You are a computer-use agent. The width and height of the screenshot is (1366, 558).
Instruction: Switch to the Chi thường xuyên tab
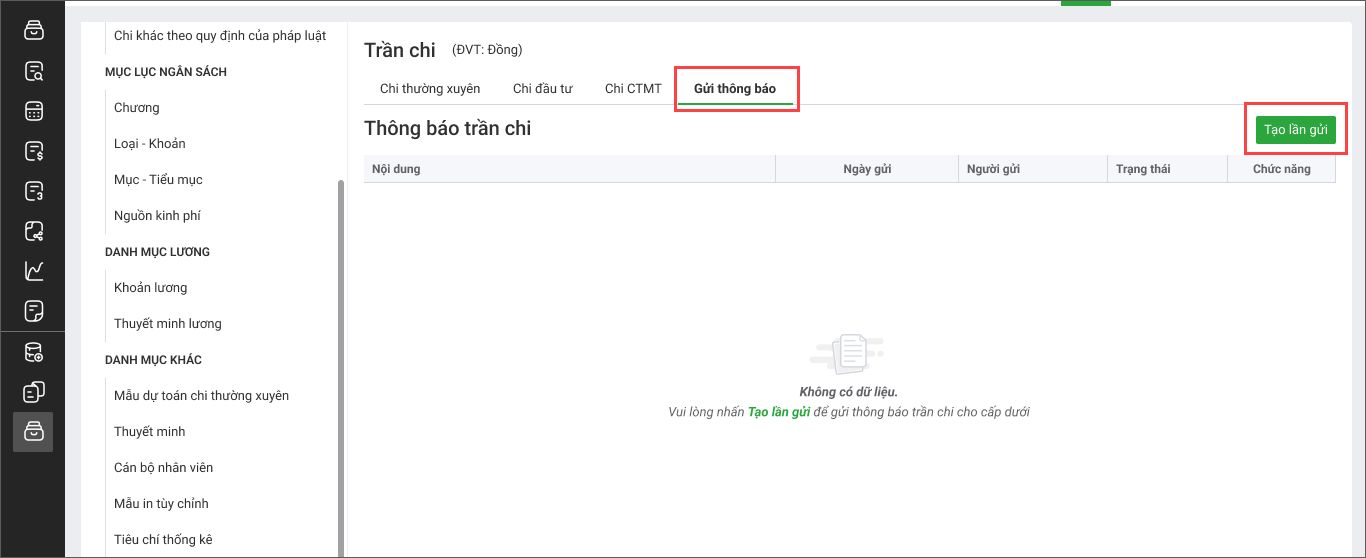[x=430, y=88]
